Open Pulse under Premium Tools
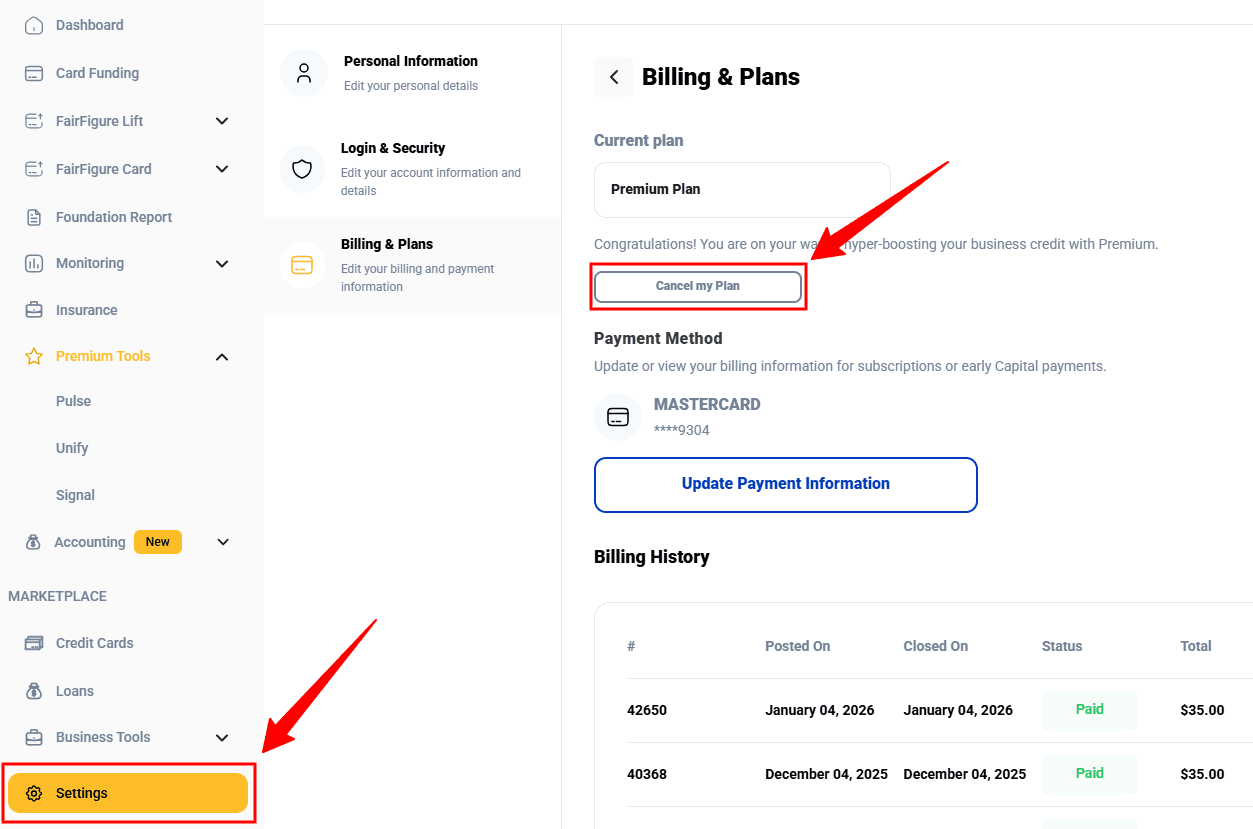Viewport: 1253px width, 829px height. point(73,401)
